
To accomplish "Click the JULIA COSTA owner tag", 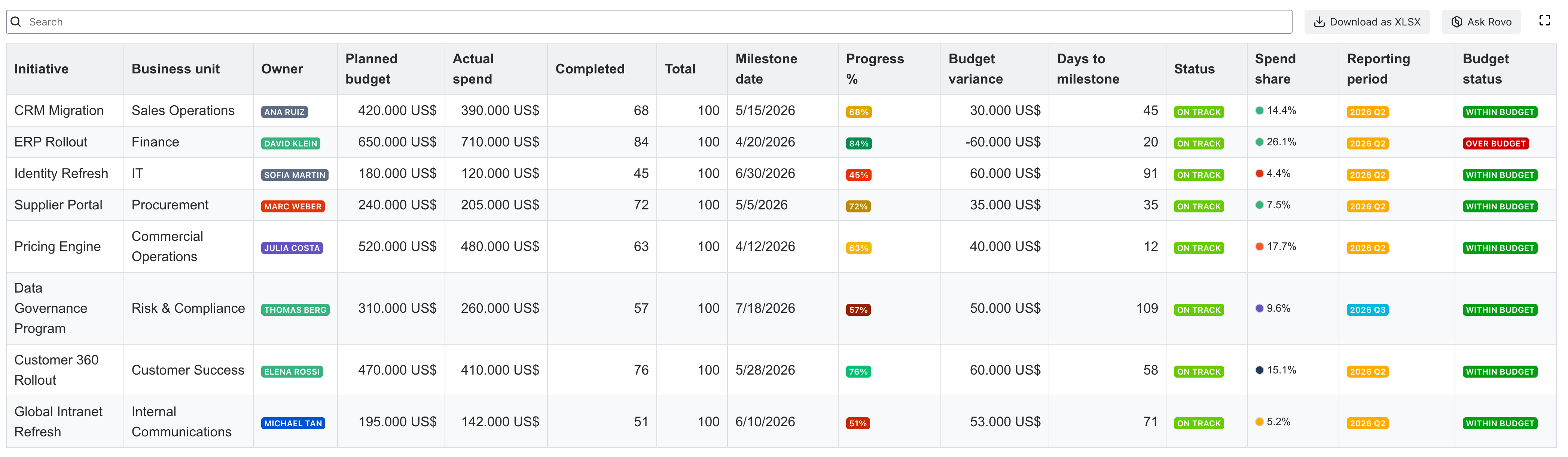I will point(292,248).
